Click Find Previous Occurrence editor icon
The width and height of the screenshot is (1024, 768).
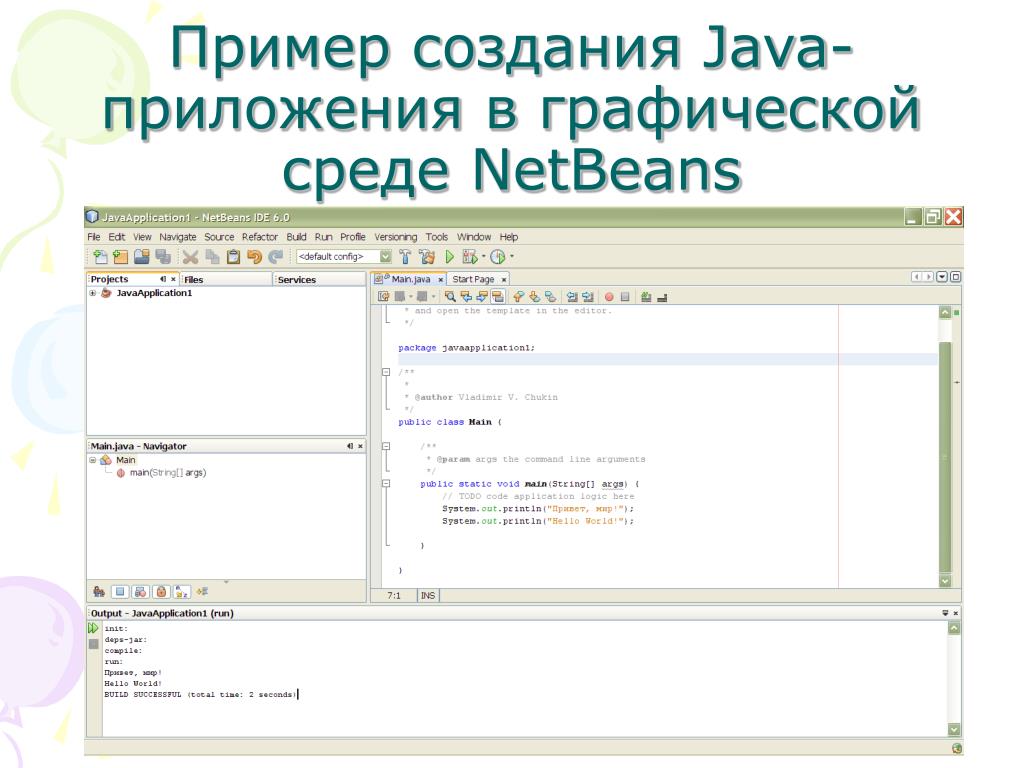pyautogui.click(x=466, y=296)
